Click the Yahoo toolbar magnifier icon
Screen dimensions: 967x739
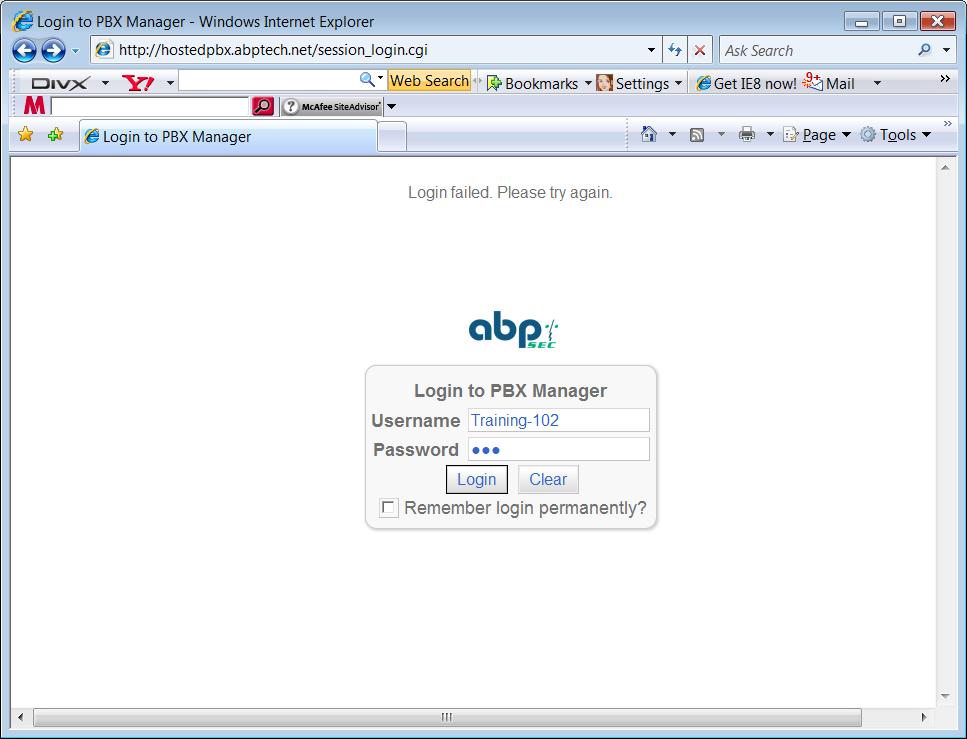point(367,80)
